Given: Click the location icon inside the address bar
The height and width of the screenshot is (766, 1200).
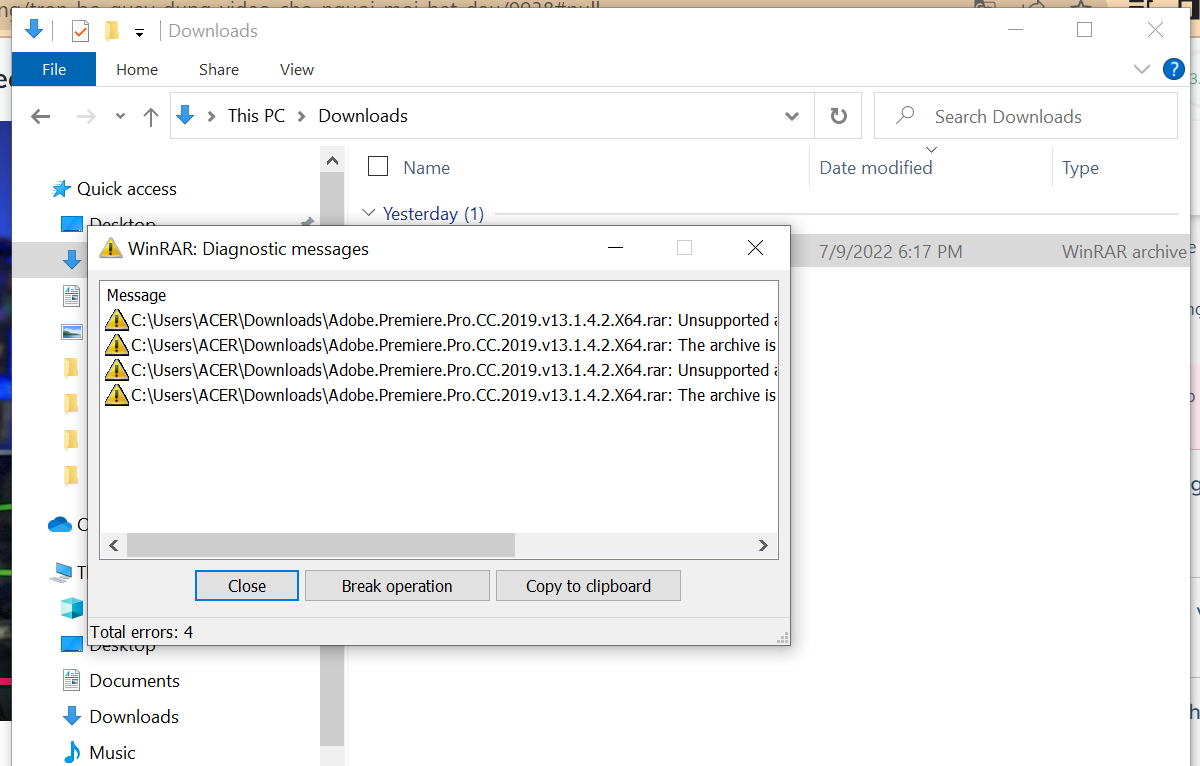Looking at the screenshot, I should (185, 115).
